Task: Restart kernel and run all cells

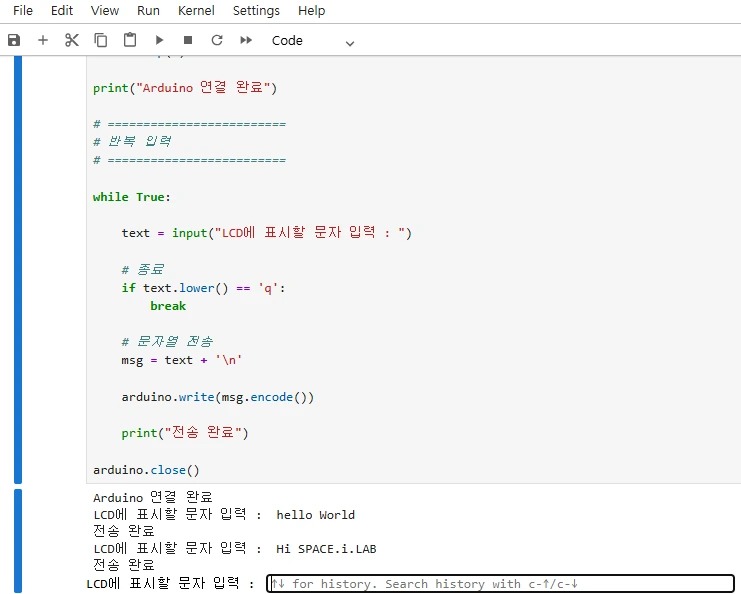Action: (246, 40)
